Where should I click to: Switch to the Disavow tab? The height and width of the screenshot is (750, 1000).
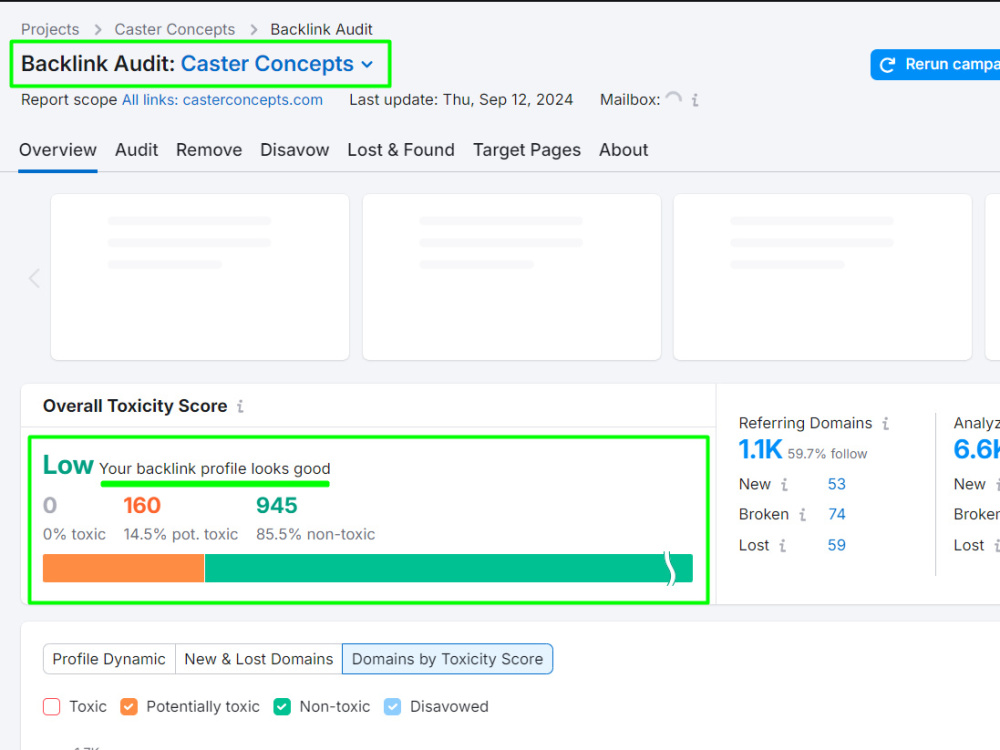[295, 150]
